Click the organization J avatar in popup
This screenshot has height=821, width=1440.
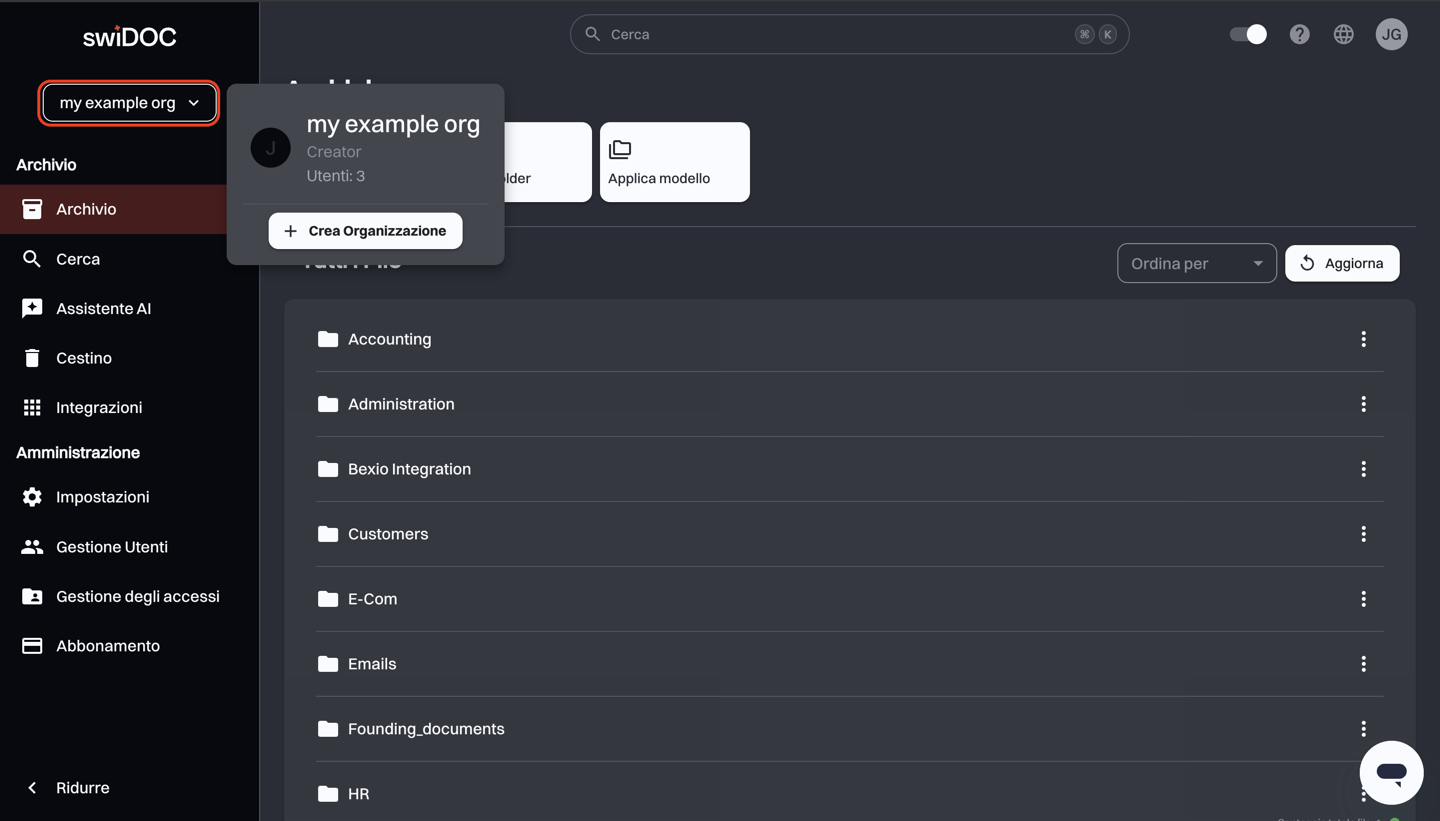[x=270, y=148]
